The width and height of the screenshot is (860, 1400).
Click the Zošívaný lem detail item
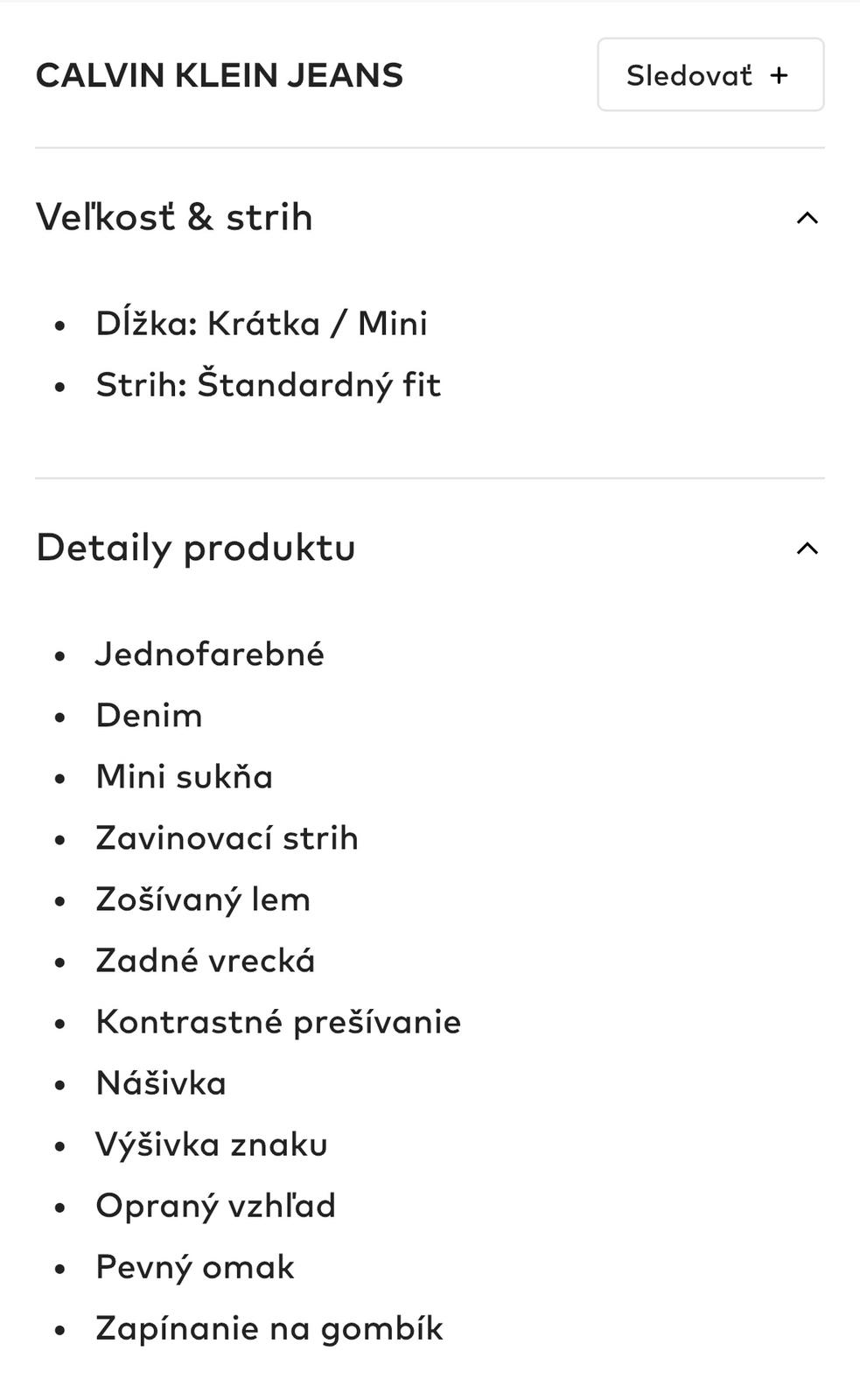(203, 899)
